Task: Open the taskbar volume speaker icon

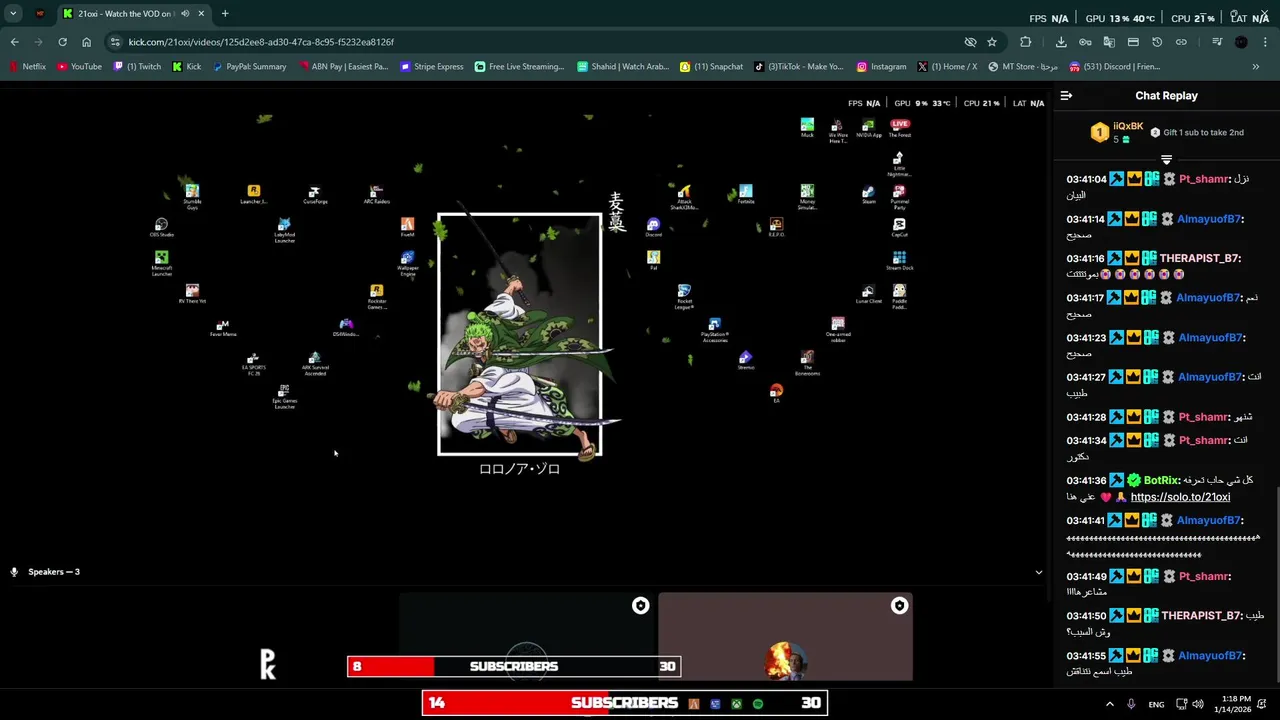Action: point(1198,704)
